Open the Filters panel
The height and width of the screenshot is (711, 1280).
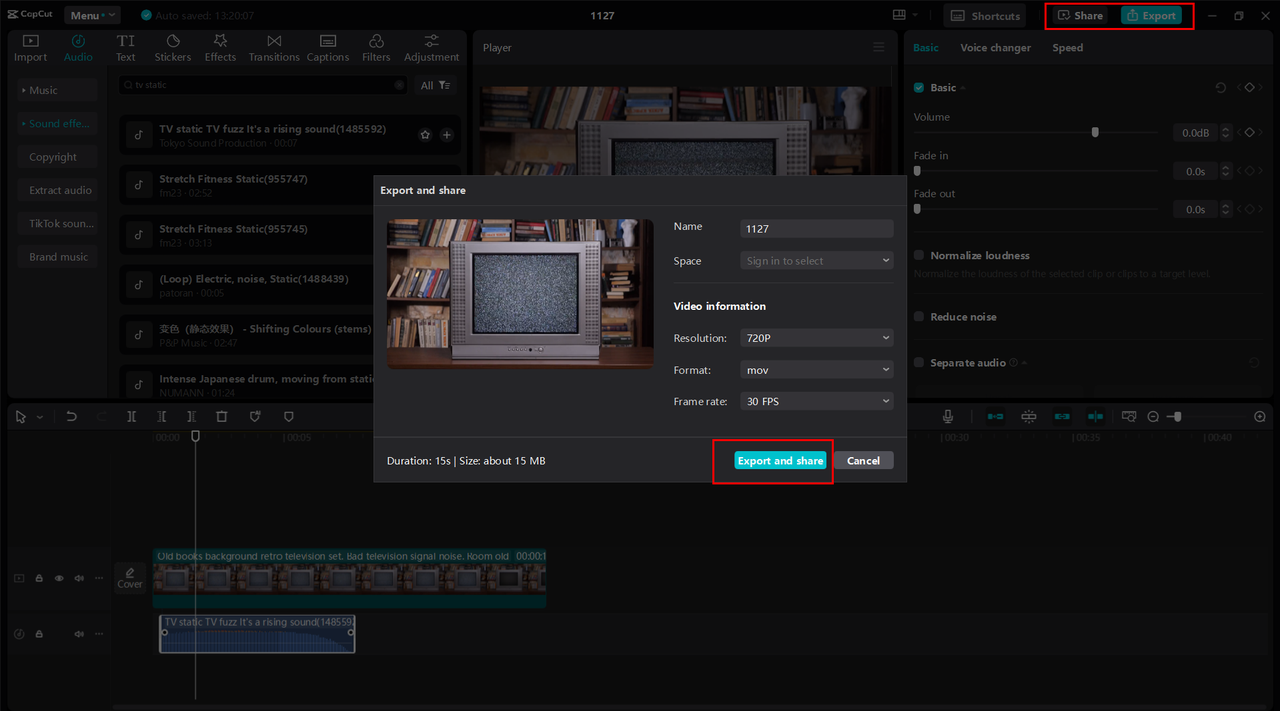[x=376, y=48]
